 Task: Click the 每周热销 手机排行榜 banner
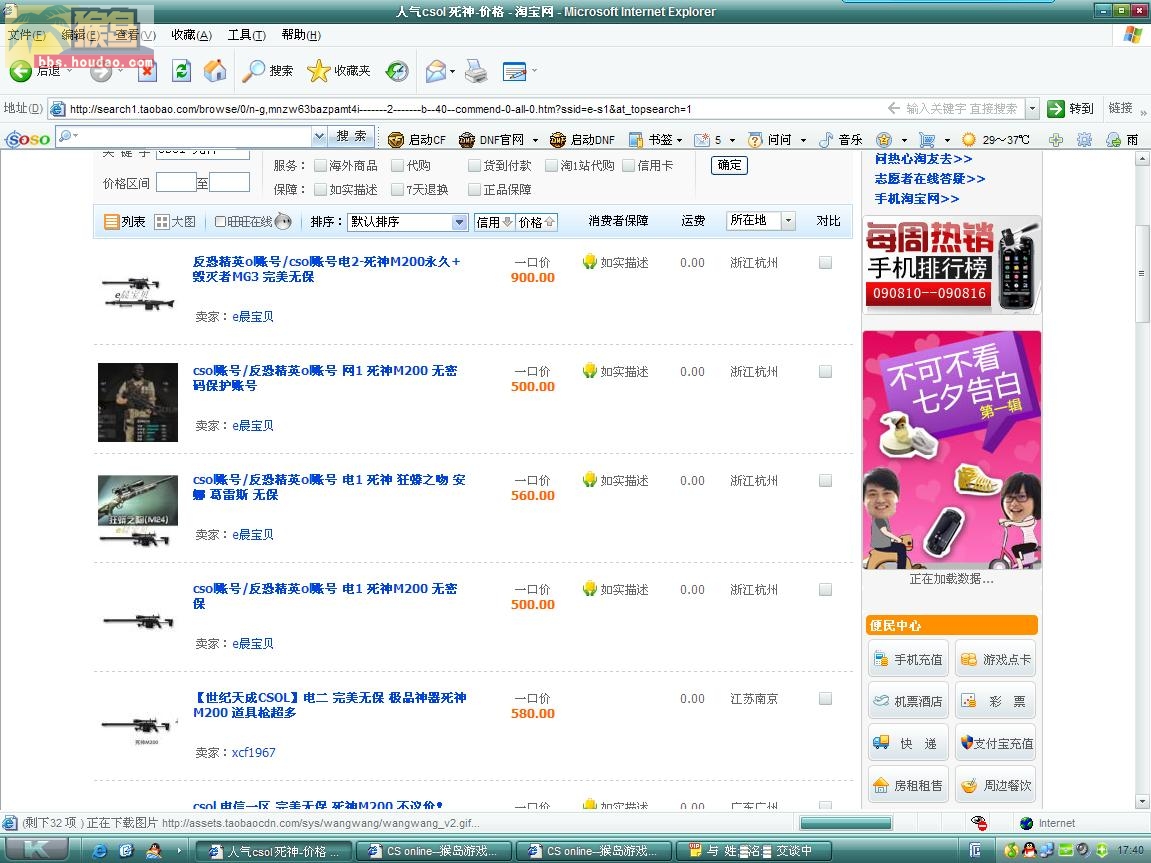951,265
